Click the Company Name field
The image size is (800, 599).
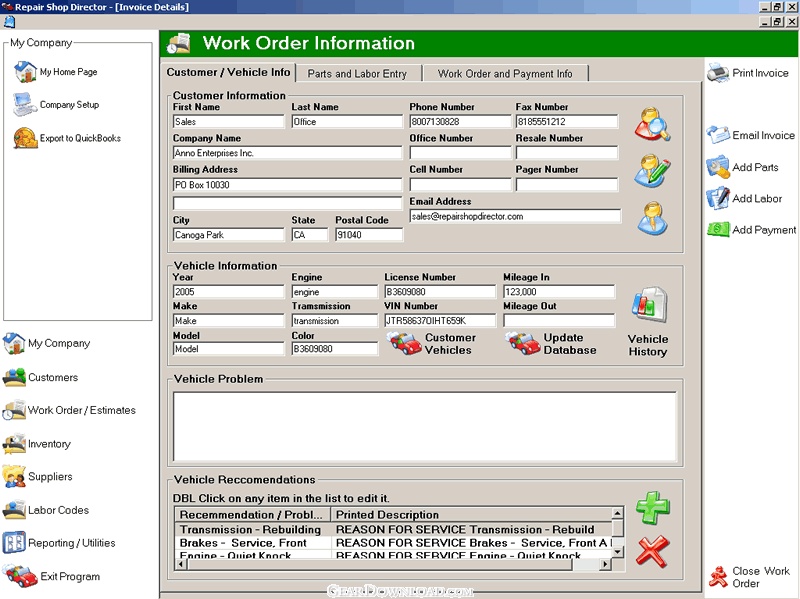pos(287,153)
